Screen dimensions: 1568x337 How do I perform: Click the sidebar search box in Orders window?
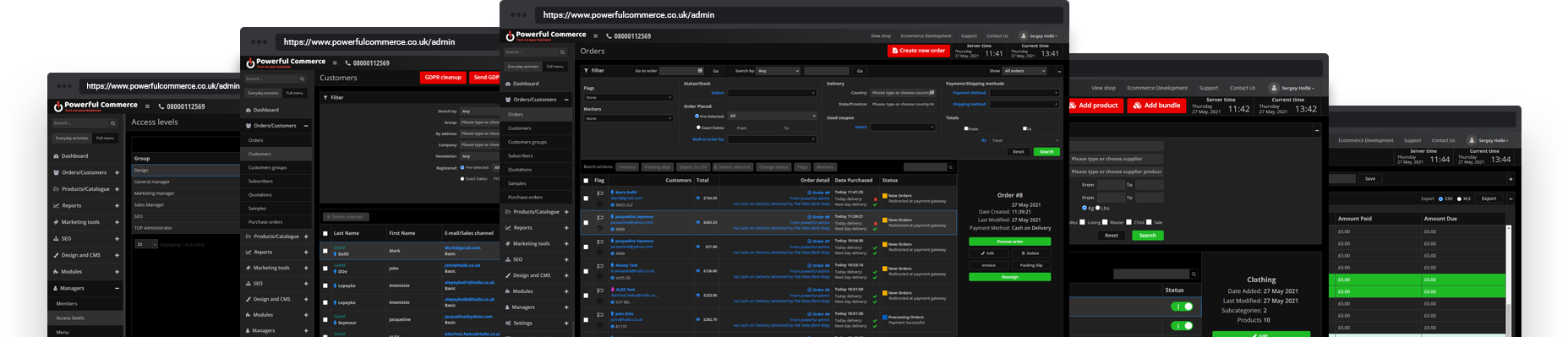pyautogui.click(x=535, y=52)
